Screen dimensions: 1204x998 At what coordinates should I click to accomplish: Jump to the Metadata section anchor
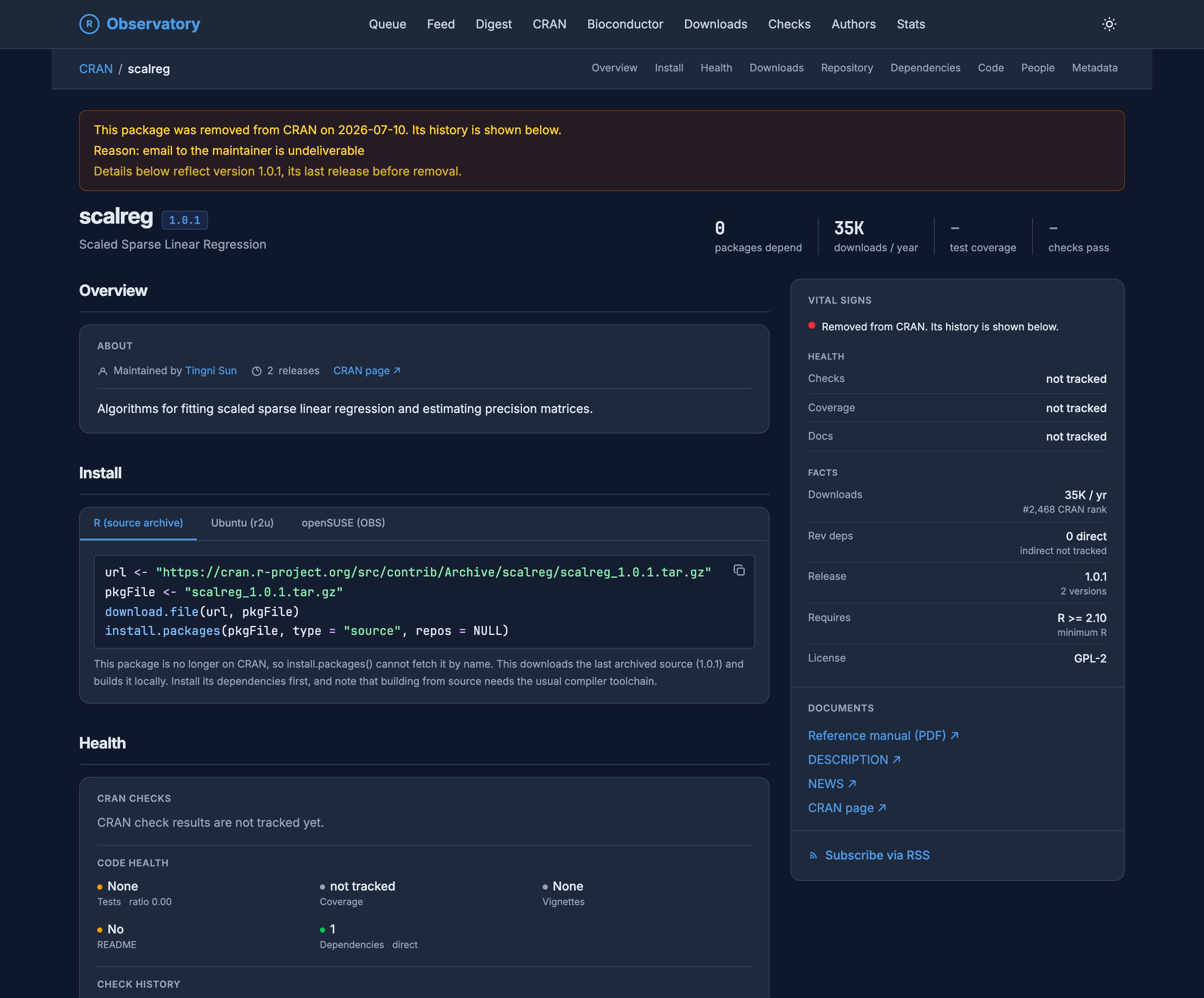tap(1094, 68)
